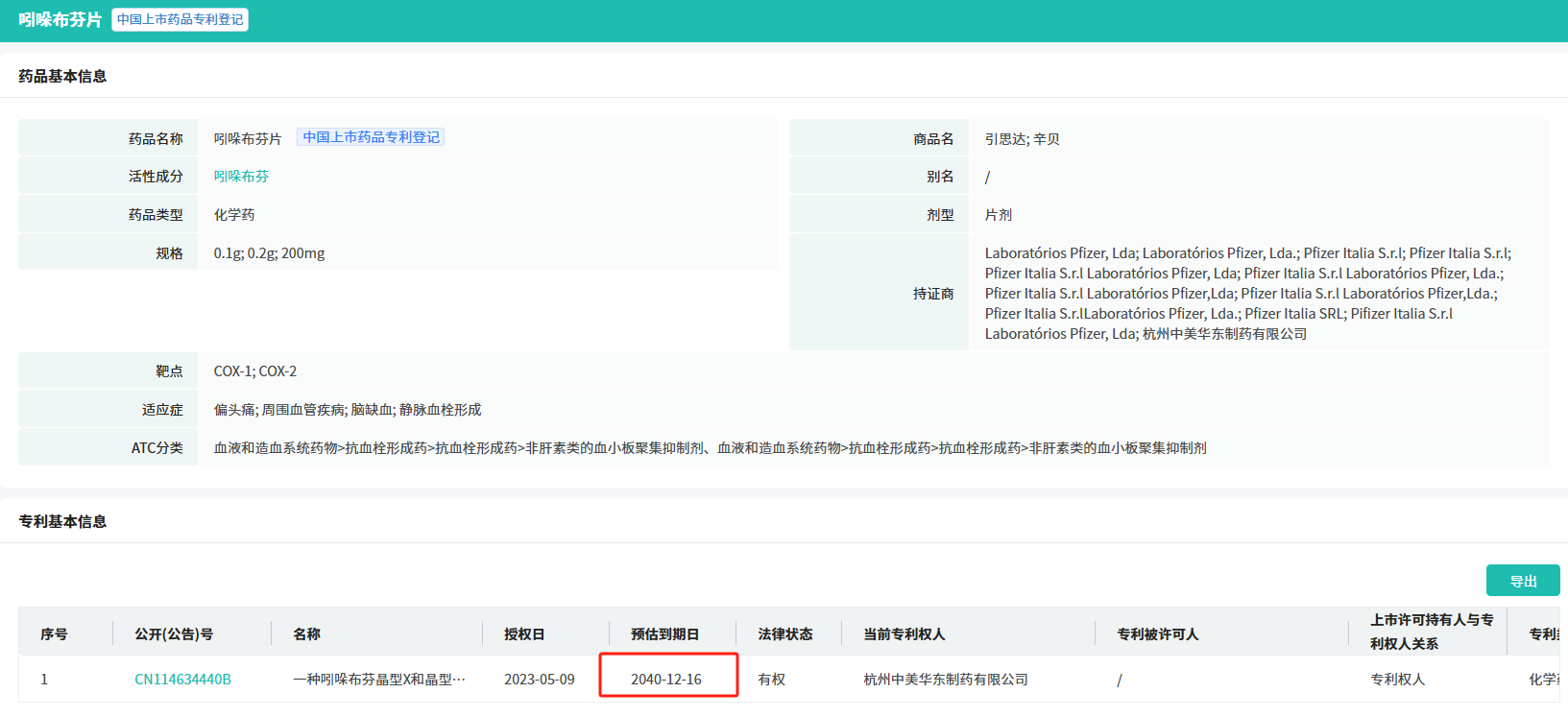Click the 公开(公告)号 column header

click(174, 634)
